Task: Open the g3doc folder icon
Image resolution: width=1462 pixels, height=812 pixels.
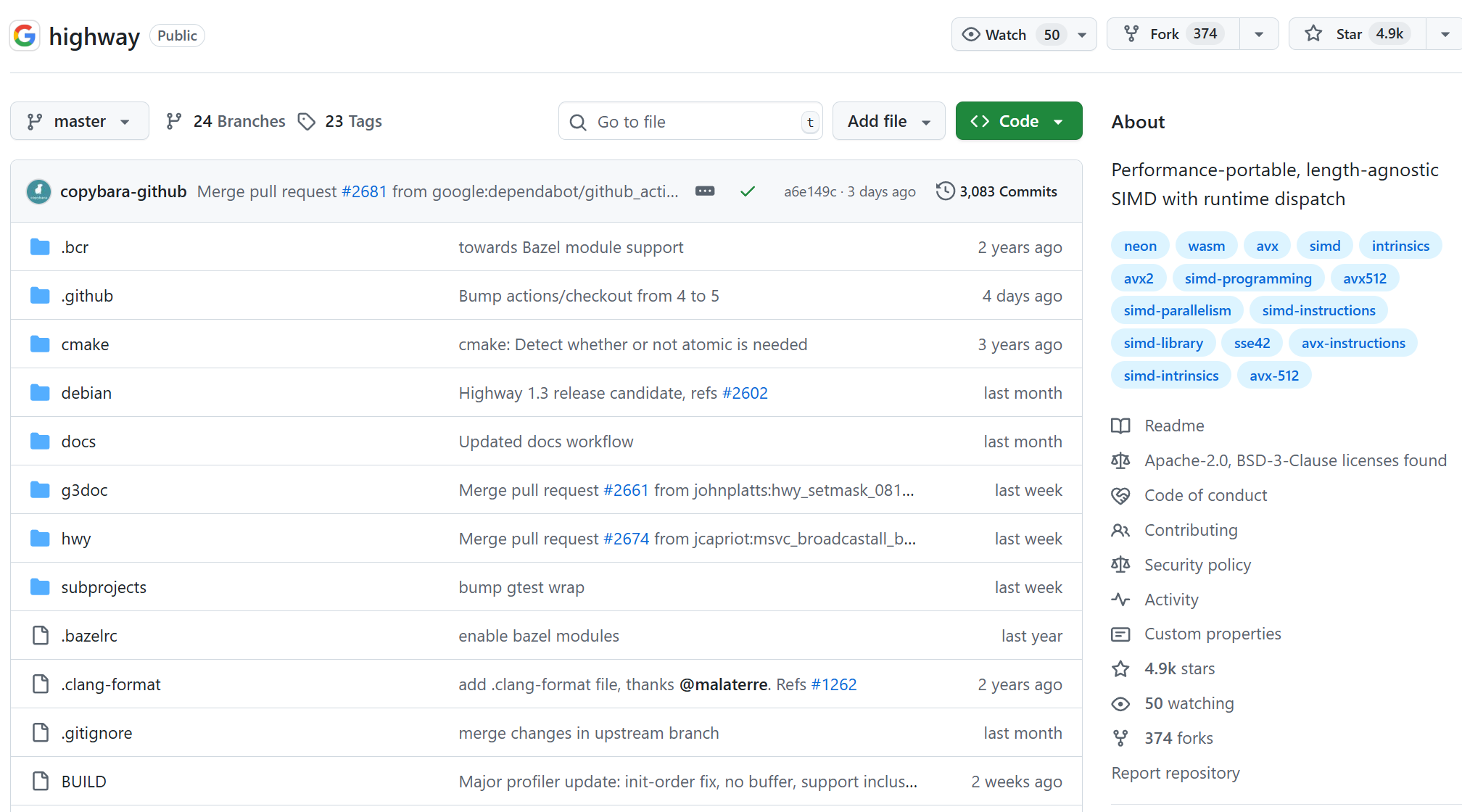Action: coord(40,490)
